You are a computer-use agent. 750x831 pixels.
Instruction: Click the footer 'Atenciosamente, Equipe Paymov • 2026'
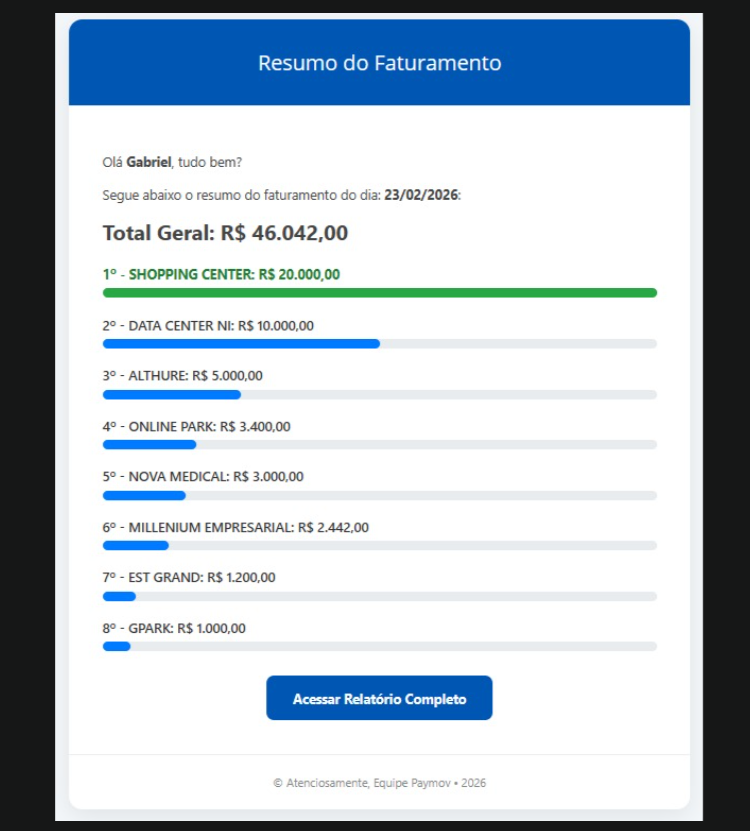coord(380,783)
